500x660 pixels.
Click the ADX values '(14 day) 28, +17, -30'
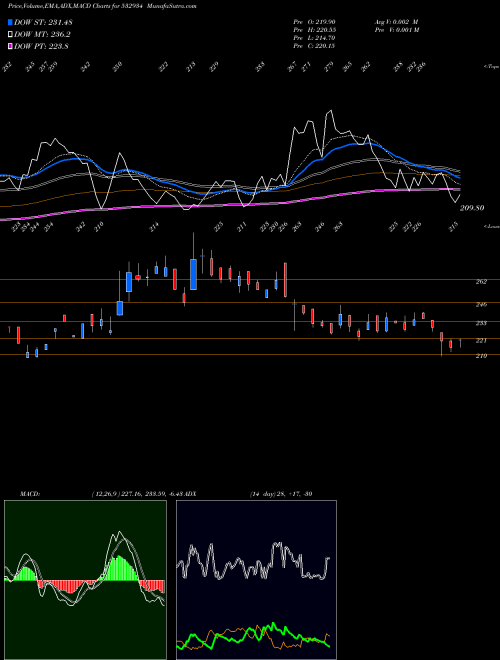(281, 494)
